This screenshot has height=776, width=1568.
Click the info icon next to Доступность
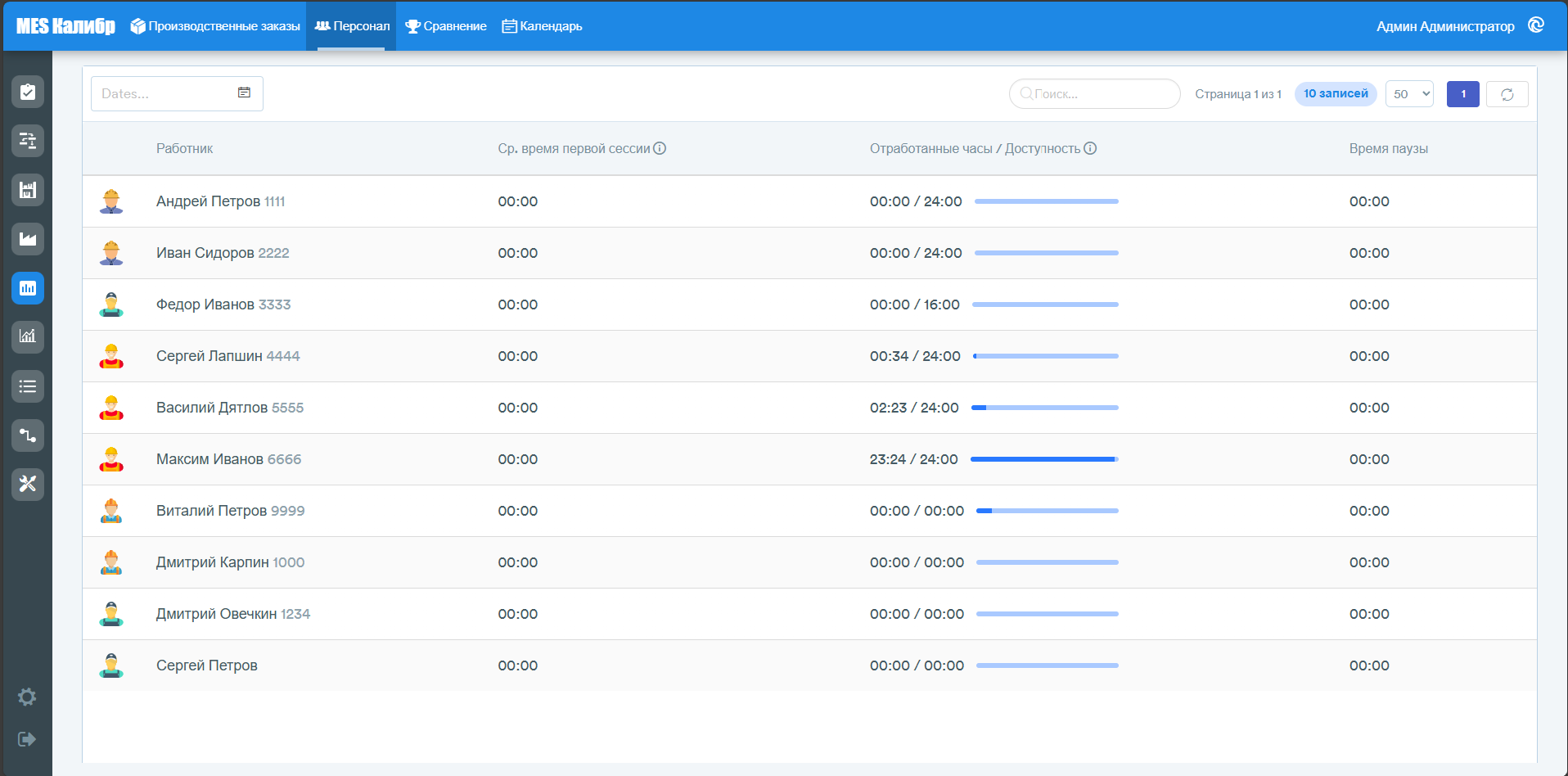tap(1090, 148)
